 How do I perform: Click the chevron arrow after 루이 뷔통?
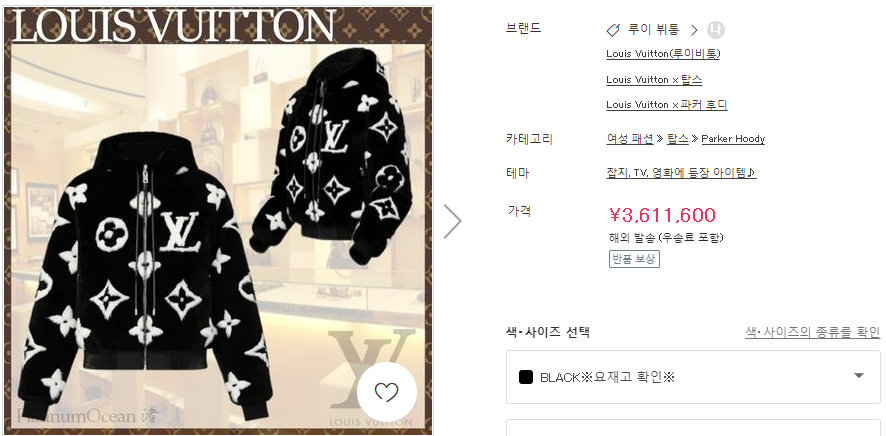pos(694,30)
